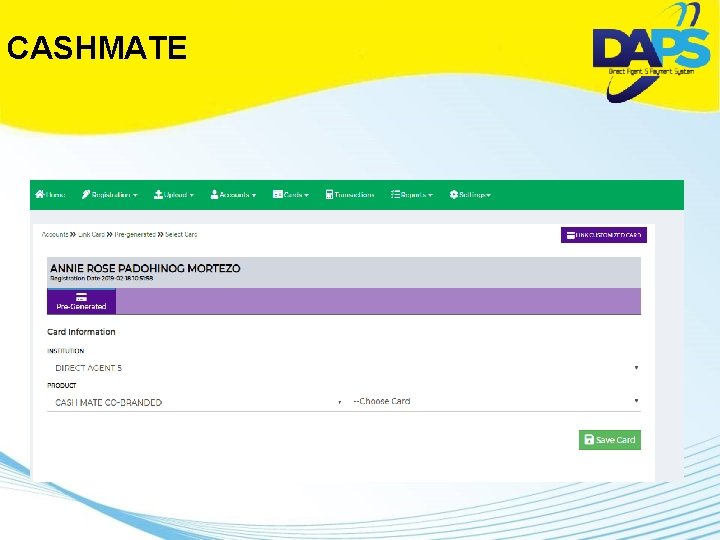Click the Select Card breadcrumb

coord(181,234)
